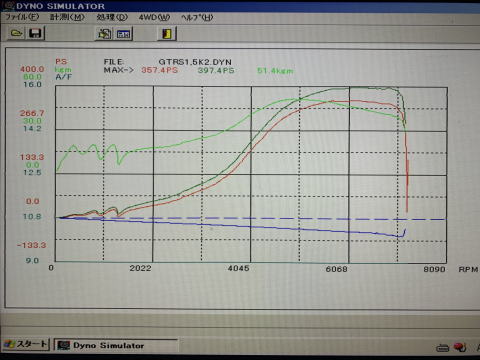Click the -133.3 axis value
The width and height of the screenshot is (480, 360).
pyautogui.click(x=32, y=245)
